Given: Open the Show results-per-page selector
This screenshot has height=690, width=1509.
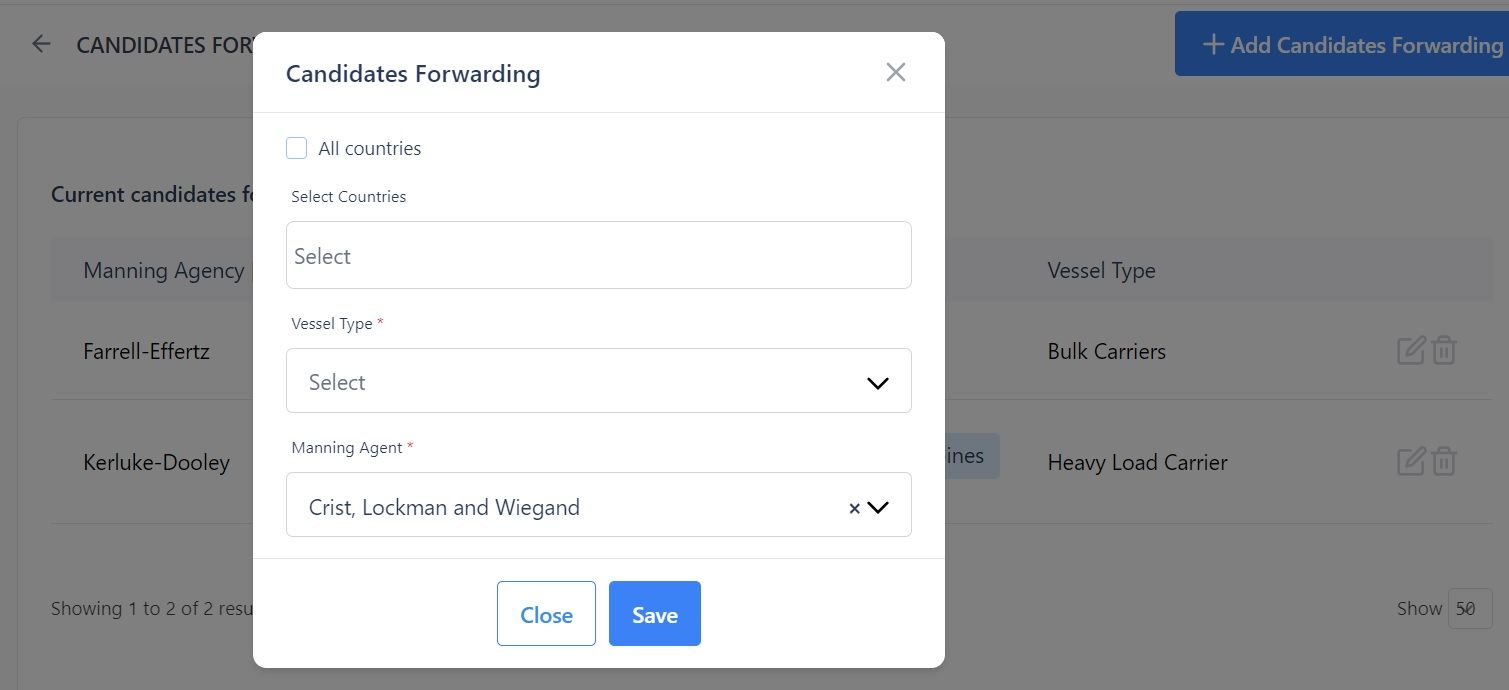Looking at the screenshot, I should click(1470, 608).
